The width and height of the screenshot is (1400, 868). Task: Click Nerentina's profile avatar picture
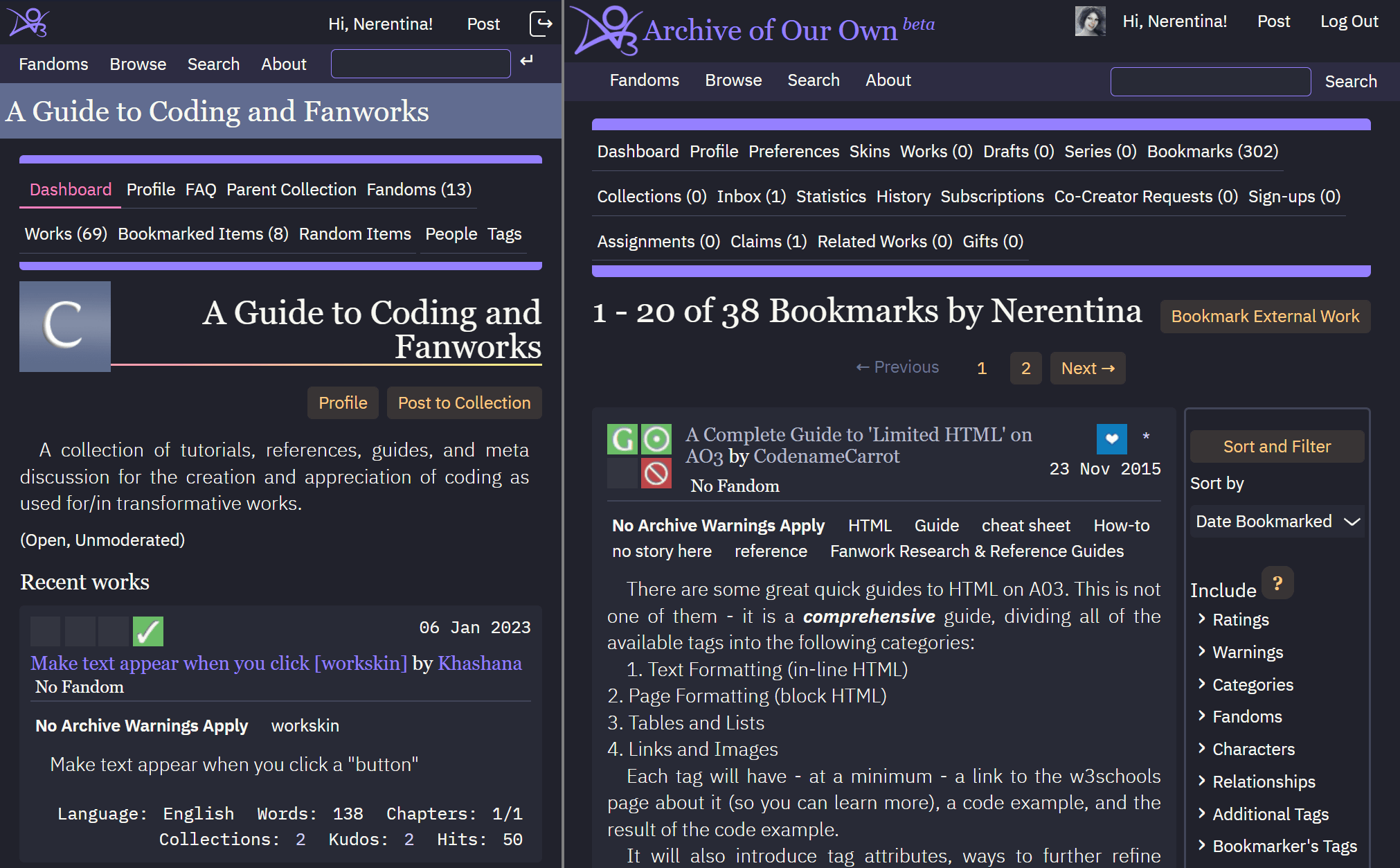1090,21
